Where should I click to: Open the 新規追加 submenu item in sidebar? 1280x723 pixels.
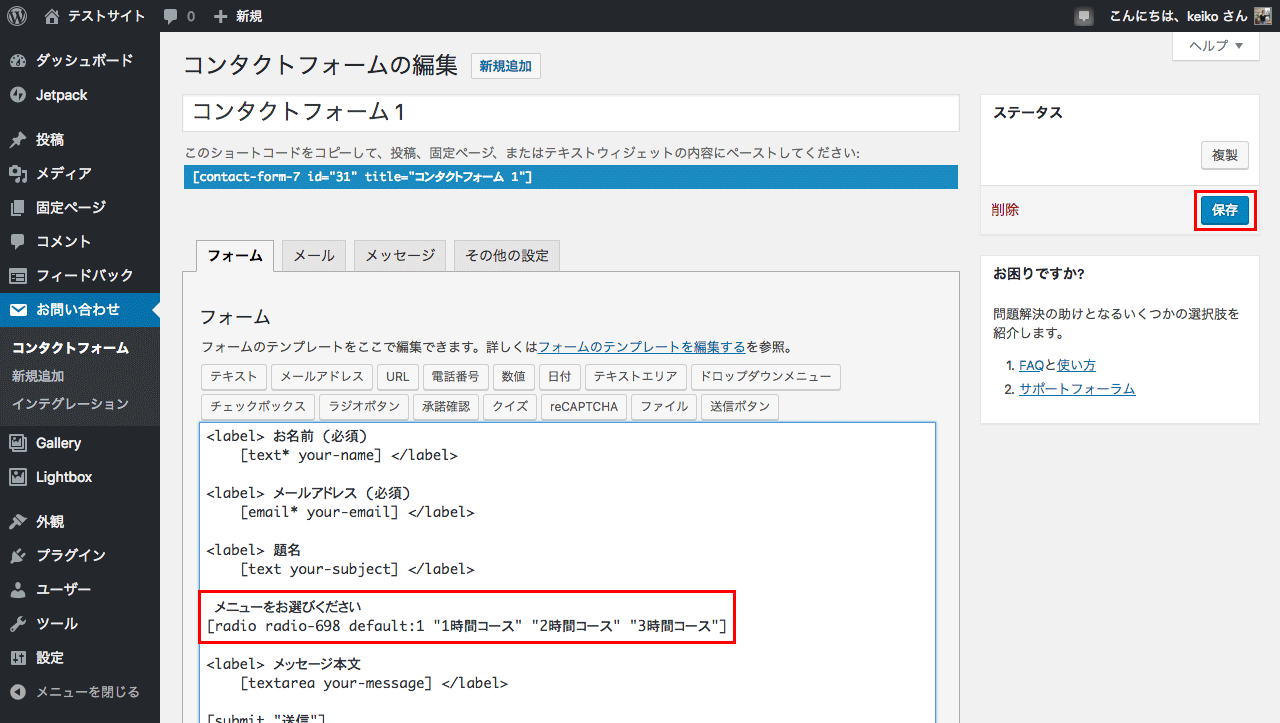tap(38, 376)
